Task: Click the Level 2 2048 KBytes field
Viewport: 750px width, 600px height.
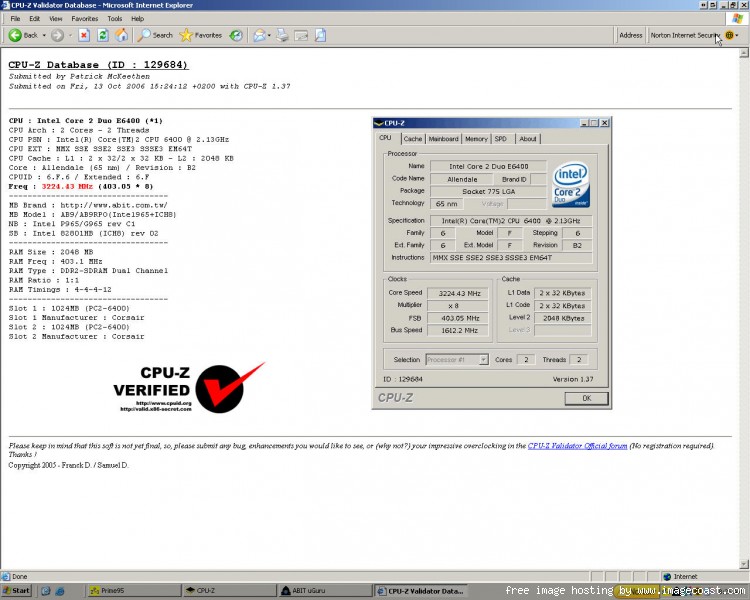Action: [562, 318]
